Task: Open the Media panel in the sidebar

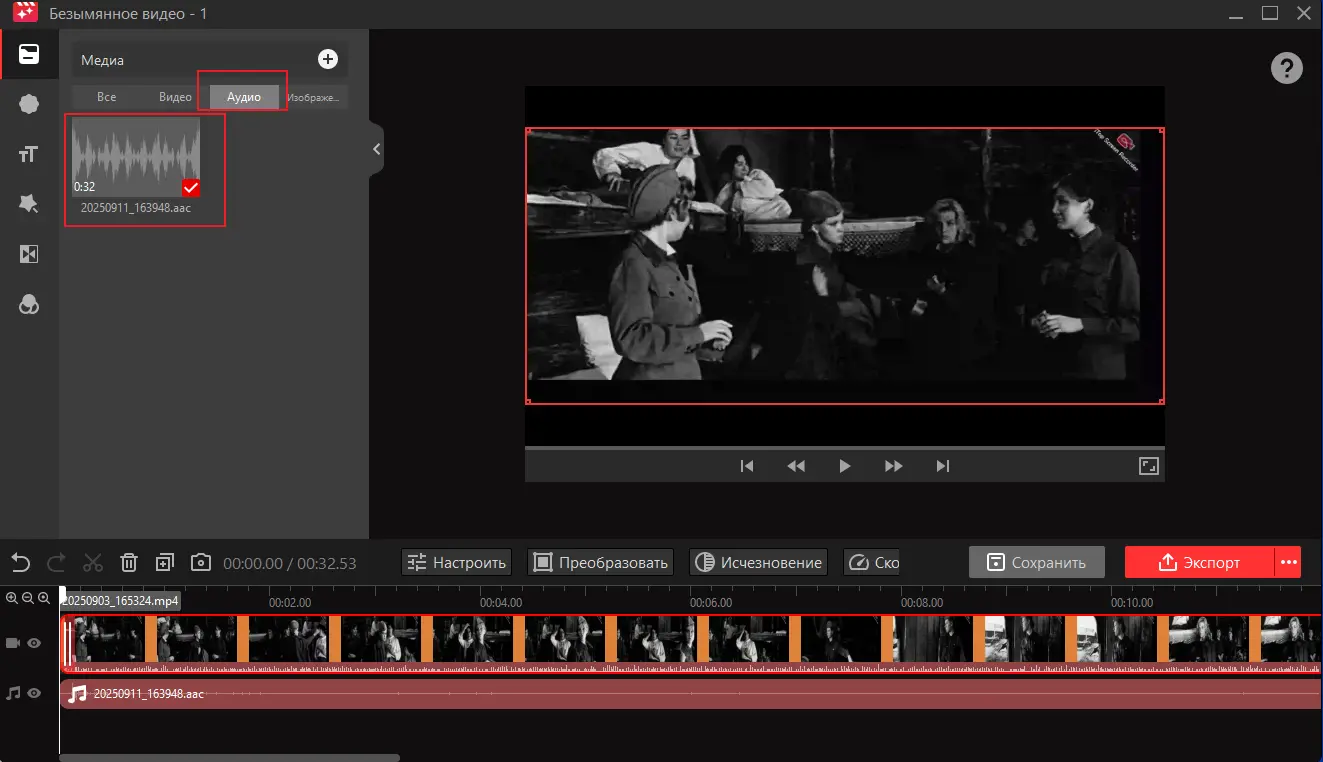Action: (x=29, y=54)
